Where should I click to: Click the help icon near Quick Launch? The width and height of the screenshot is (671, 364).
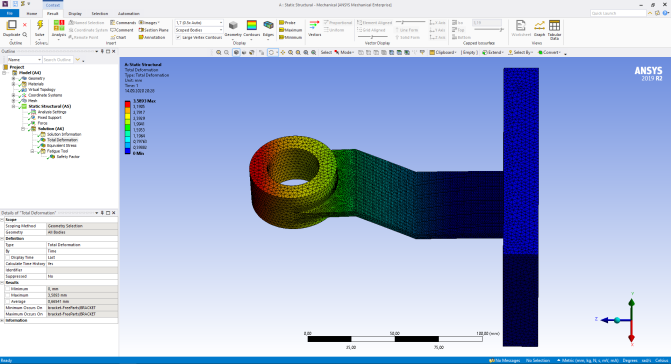[666, 13]
